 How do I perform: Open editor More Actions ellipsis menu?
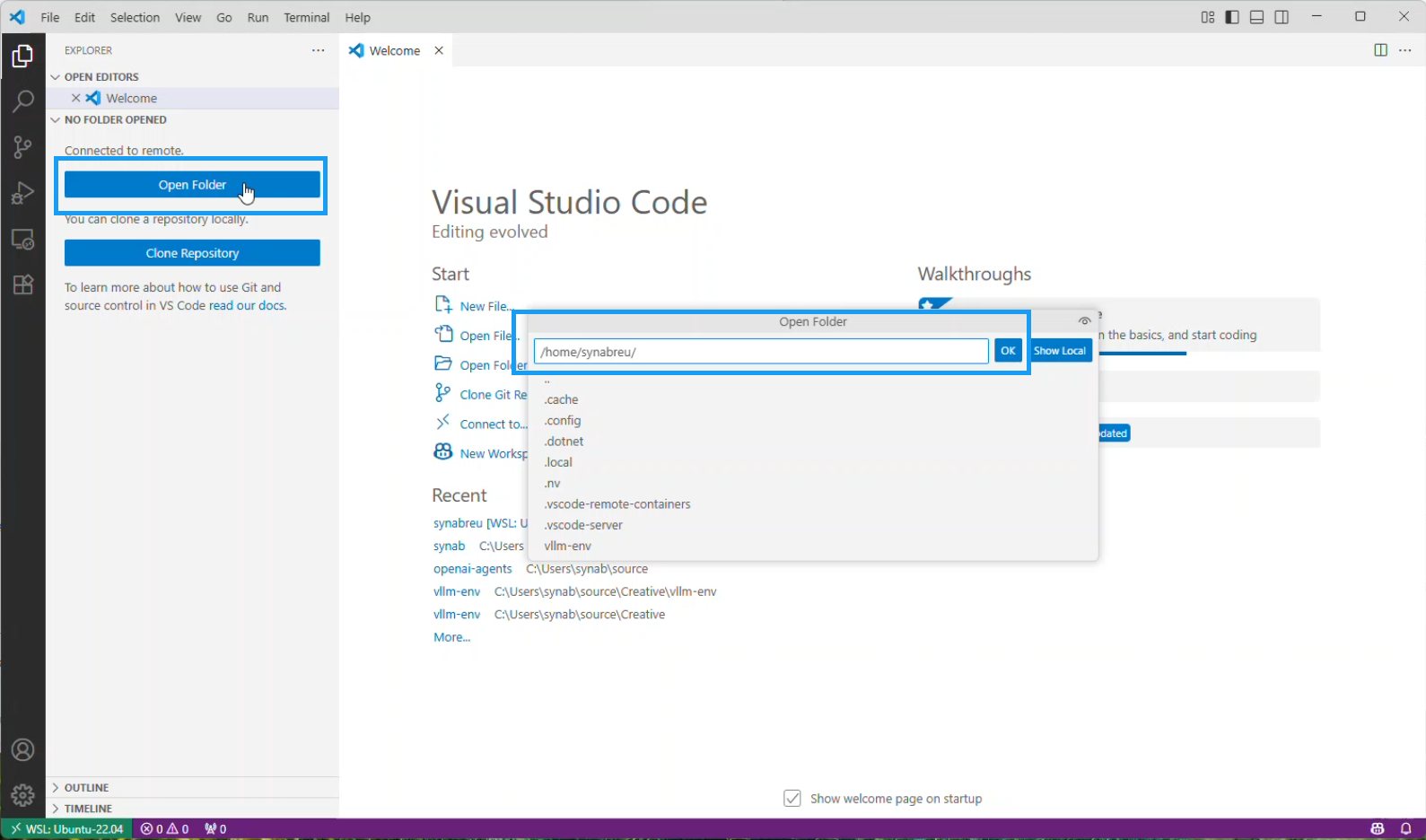pyautogui.click(x=1405, y=50)
